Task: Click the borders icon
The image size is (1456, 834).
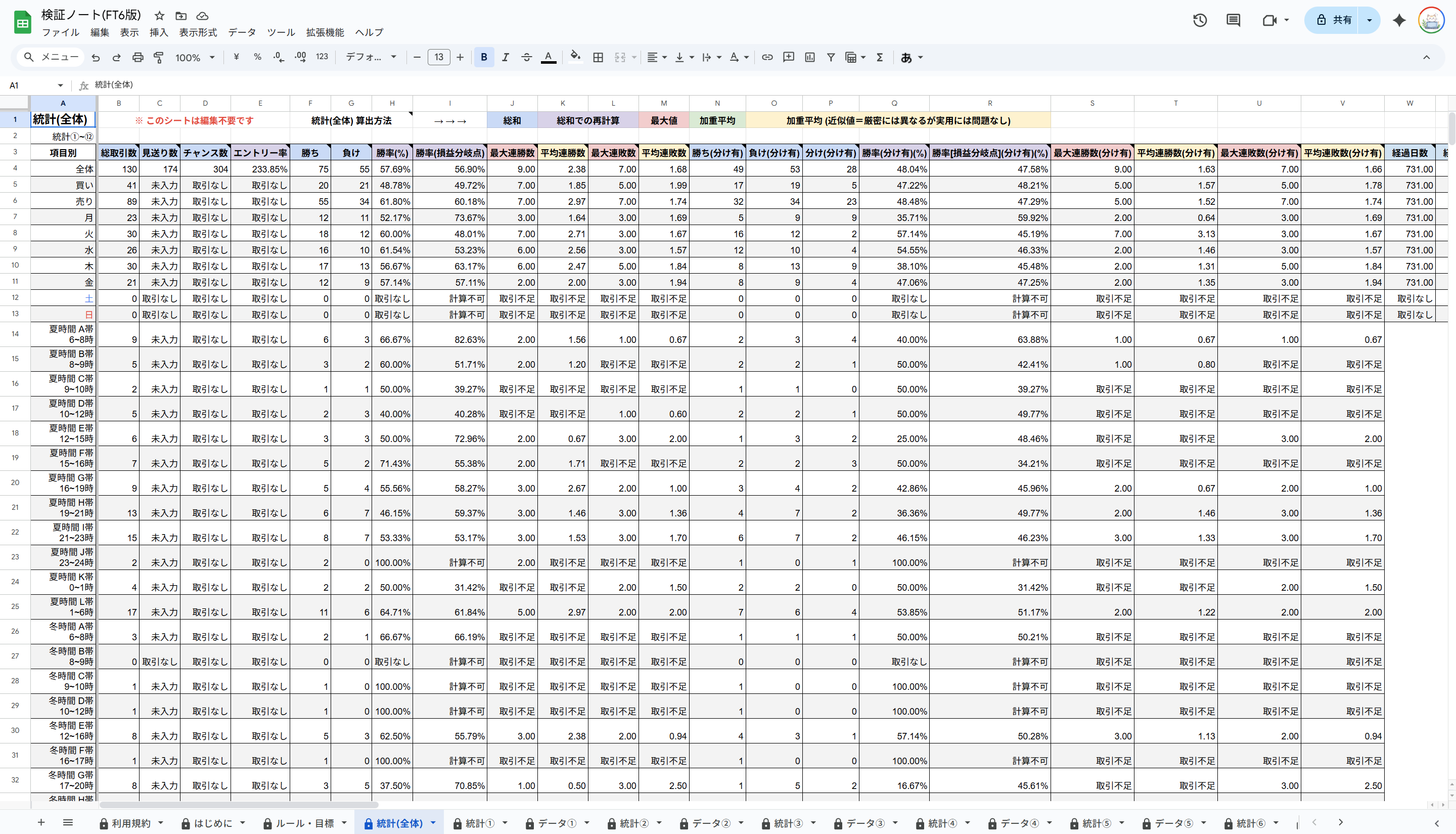Action: click(598, 57)
